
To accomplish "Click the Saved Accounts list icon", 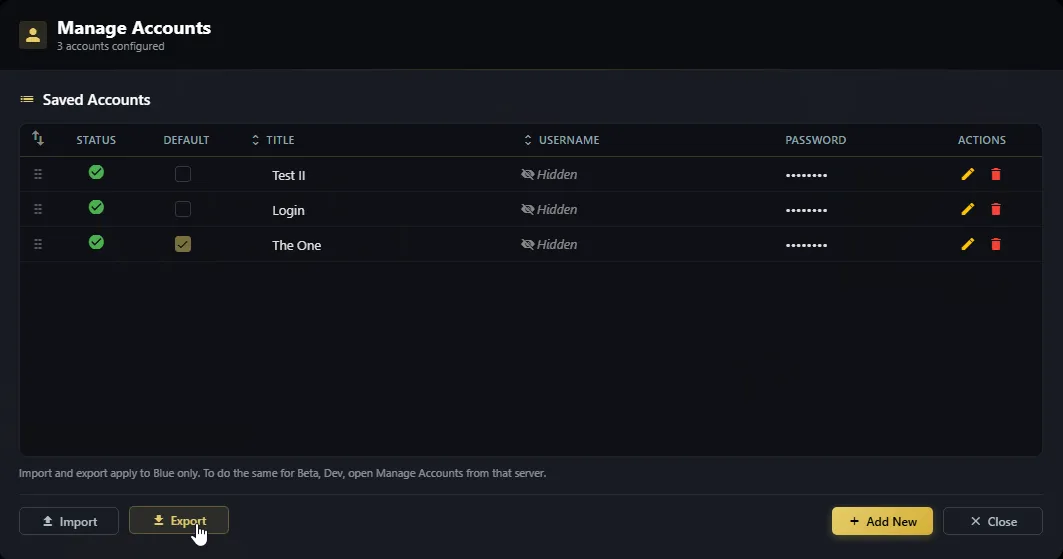I will [x=27, y=100].
